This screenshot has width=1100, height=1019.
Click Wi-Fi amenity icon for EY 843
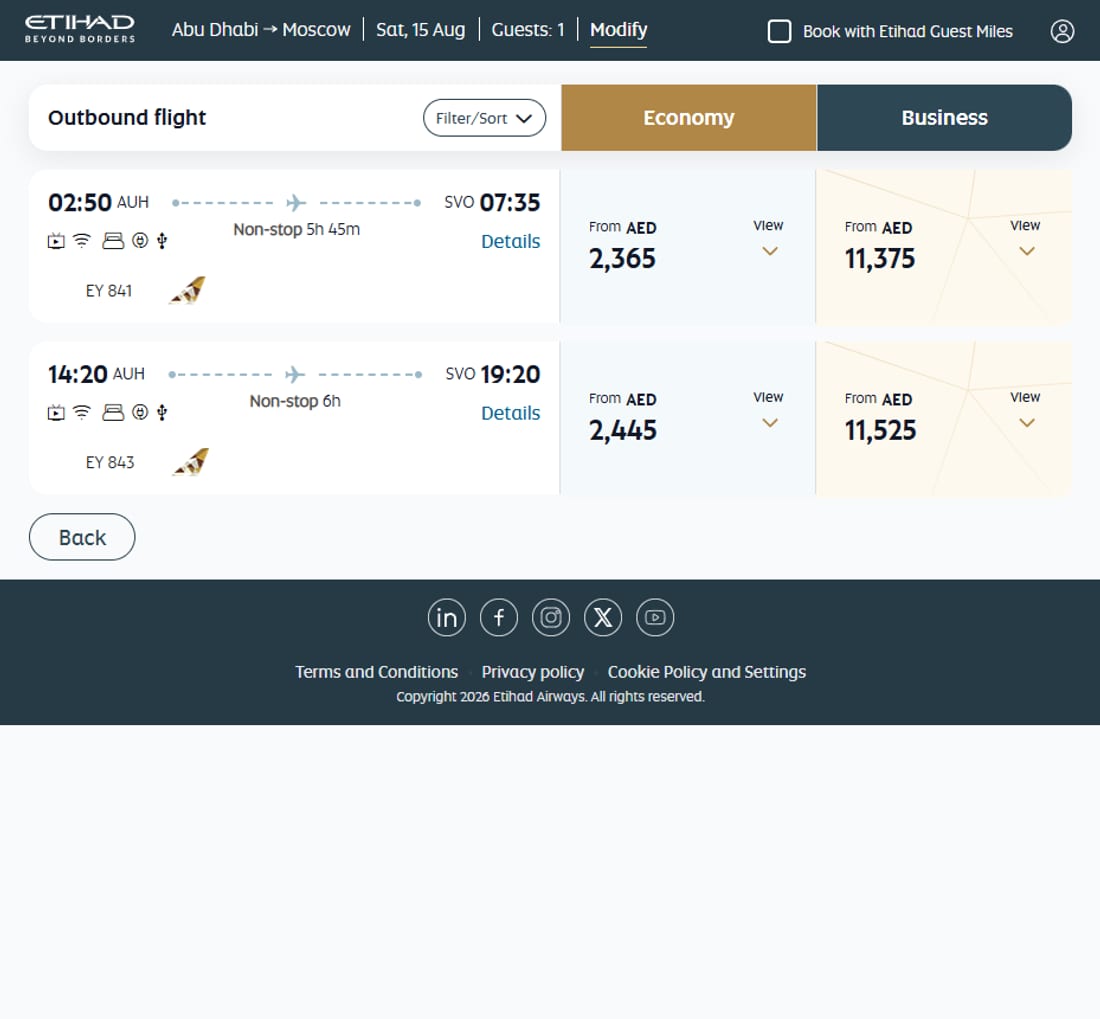[x=82, y=412]
